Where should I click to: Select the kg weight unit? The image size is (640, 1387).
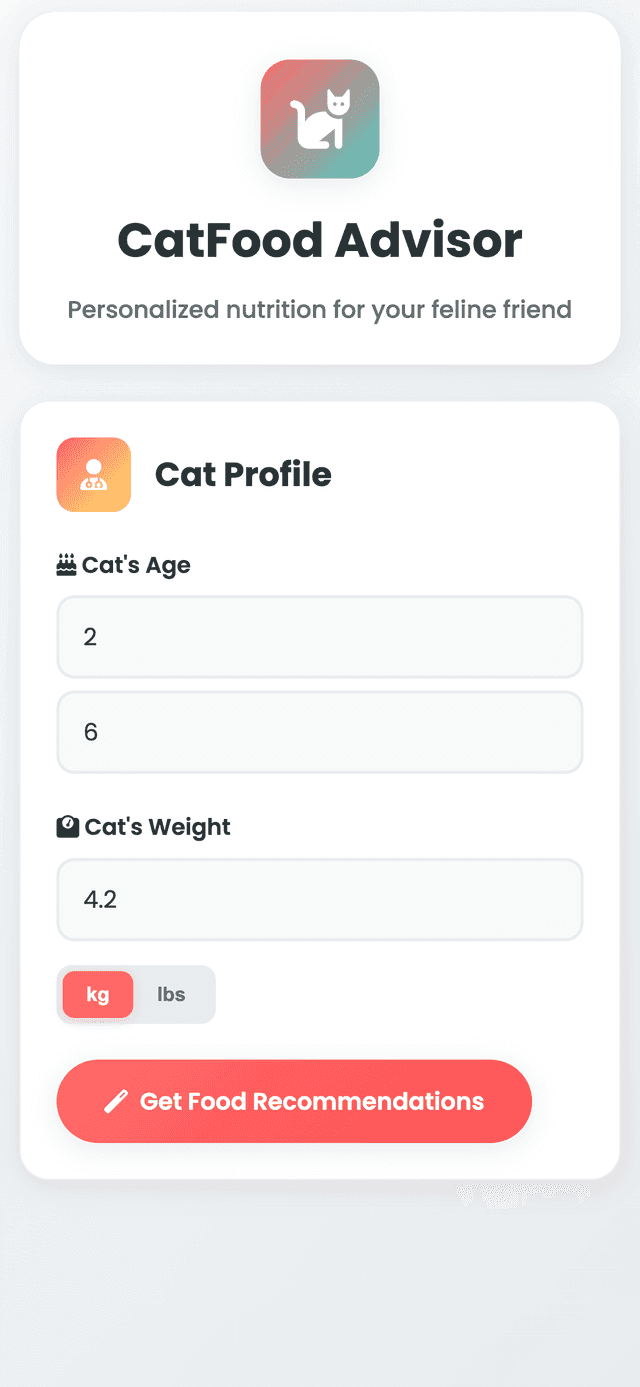tap(96, 994)
